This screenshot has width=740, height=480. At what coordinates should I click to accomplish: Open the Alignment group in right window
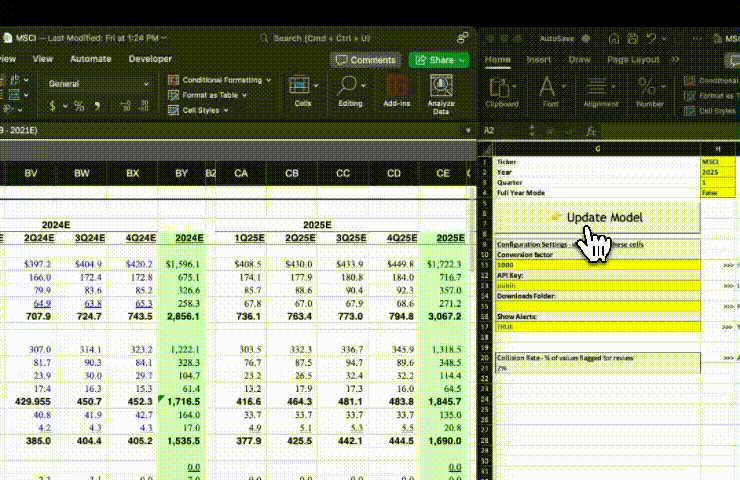pos(600,93)
